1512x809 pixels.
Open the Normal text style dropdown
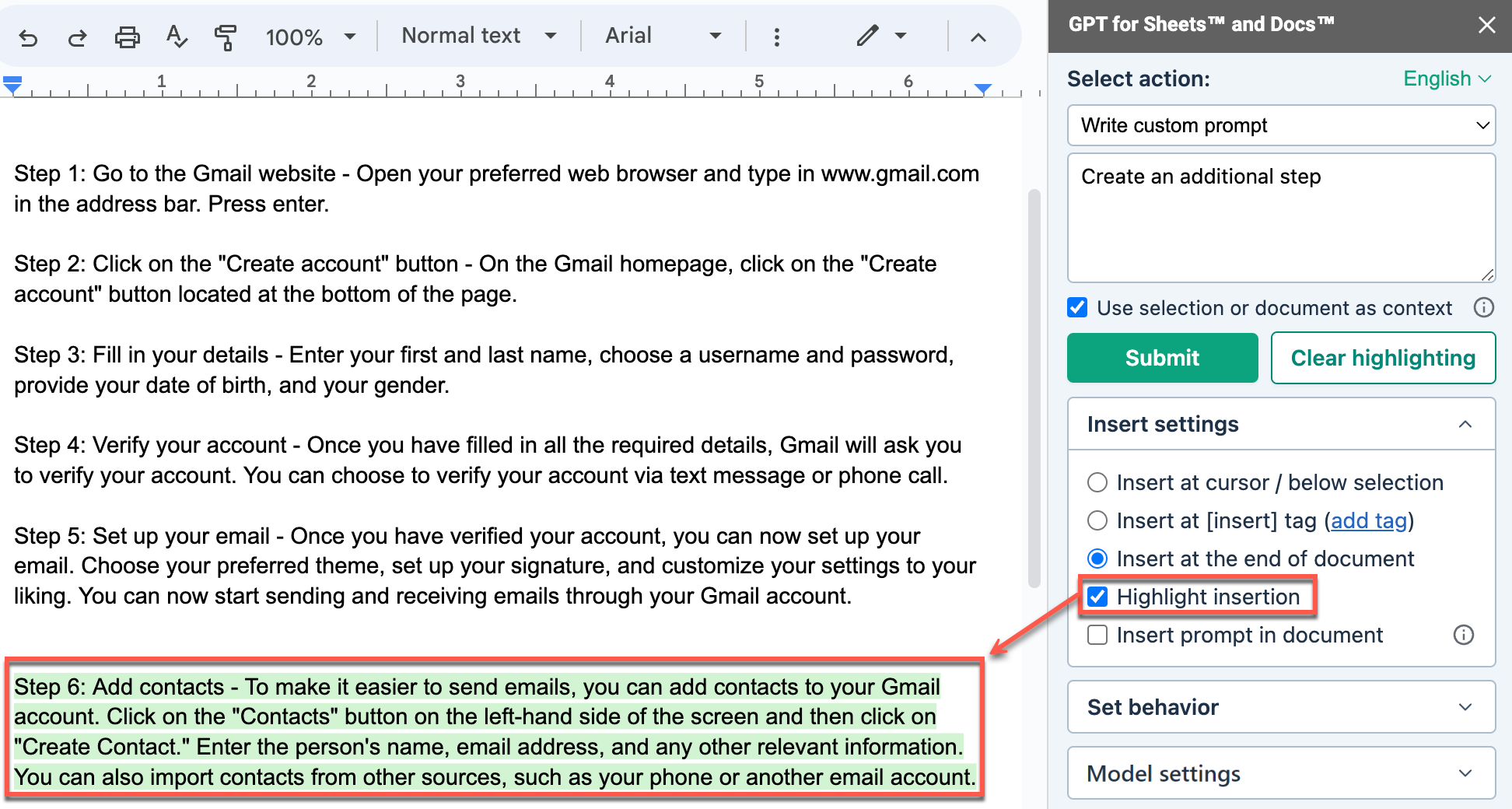[478, 36]
